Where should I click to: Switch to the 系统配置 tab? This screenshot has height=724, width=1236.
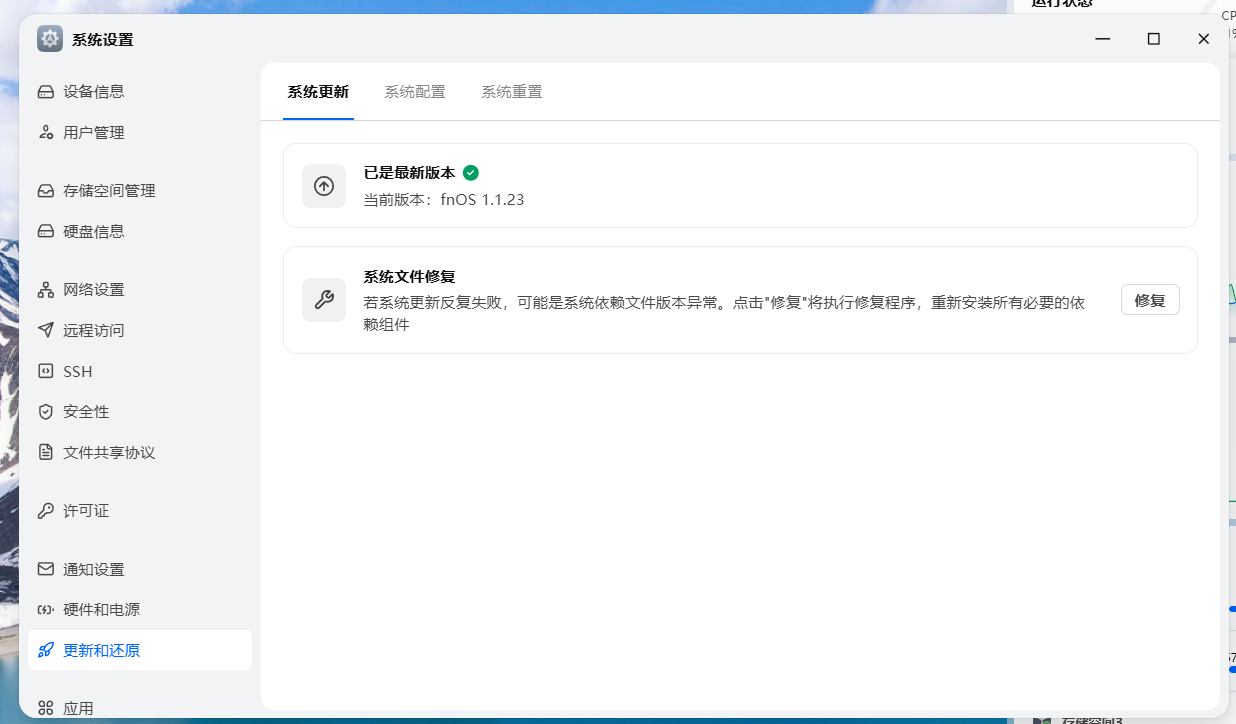pos(415,92)
